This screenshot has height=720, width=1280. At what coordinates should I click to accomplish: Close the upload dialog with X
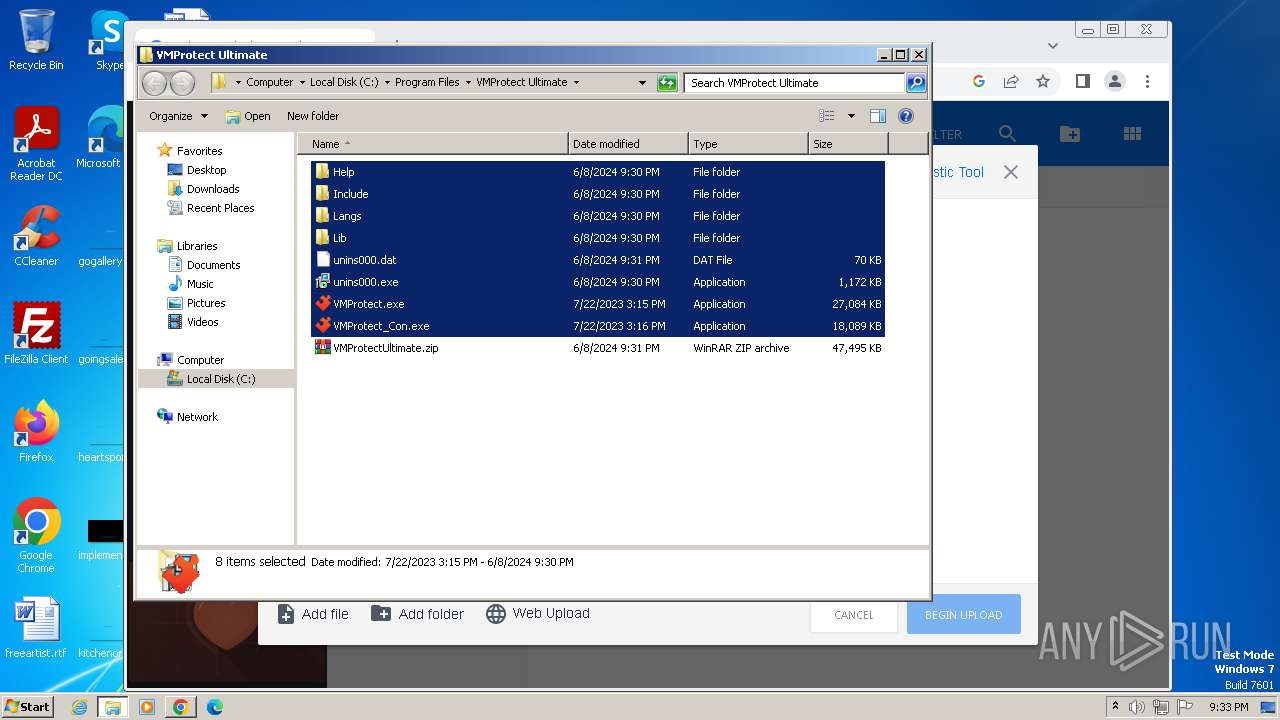click(1011, 172)
